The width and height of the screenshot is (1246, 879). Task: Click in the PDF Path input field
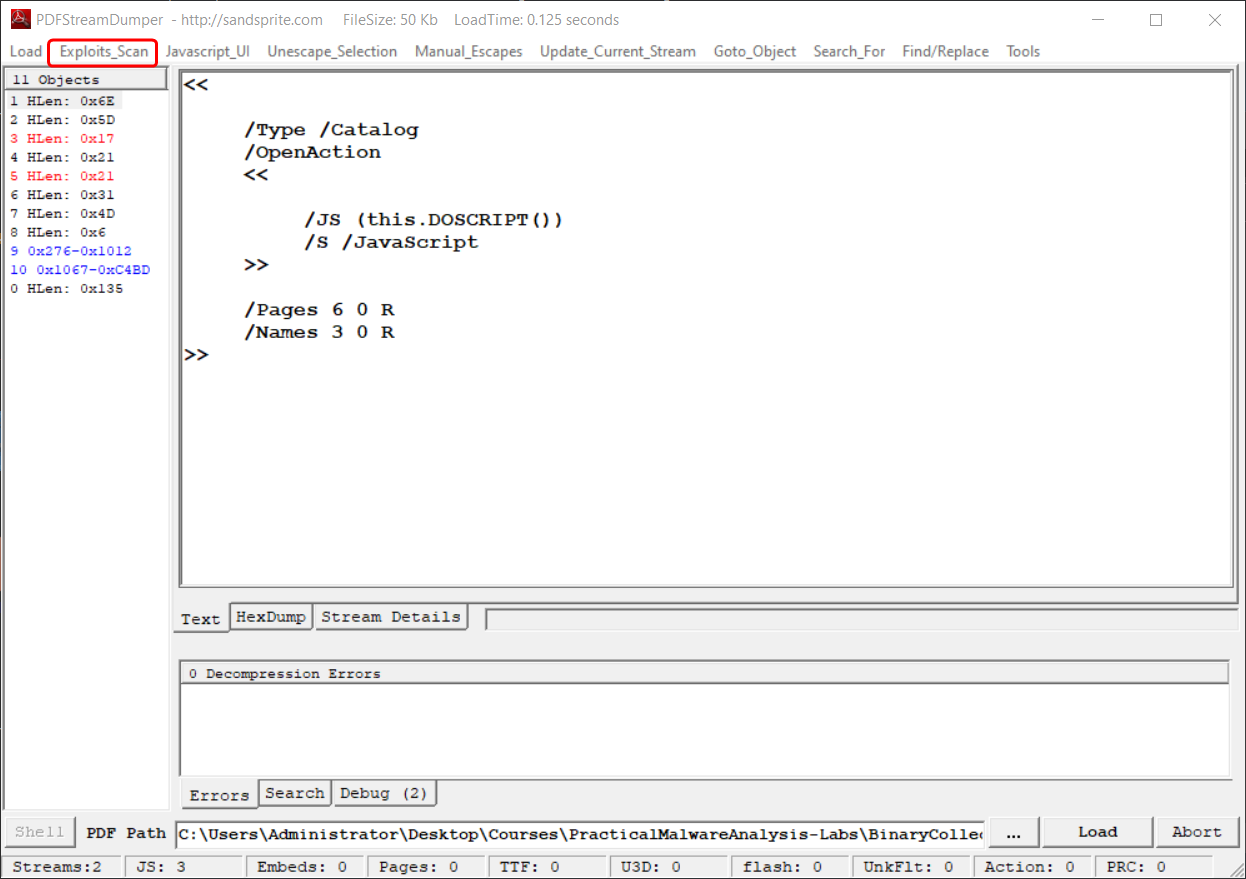pyautogui.click(x=580, y=833)
